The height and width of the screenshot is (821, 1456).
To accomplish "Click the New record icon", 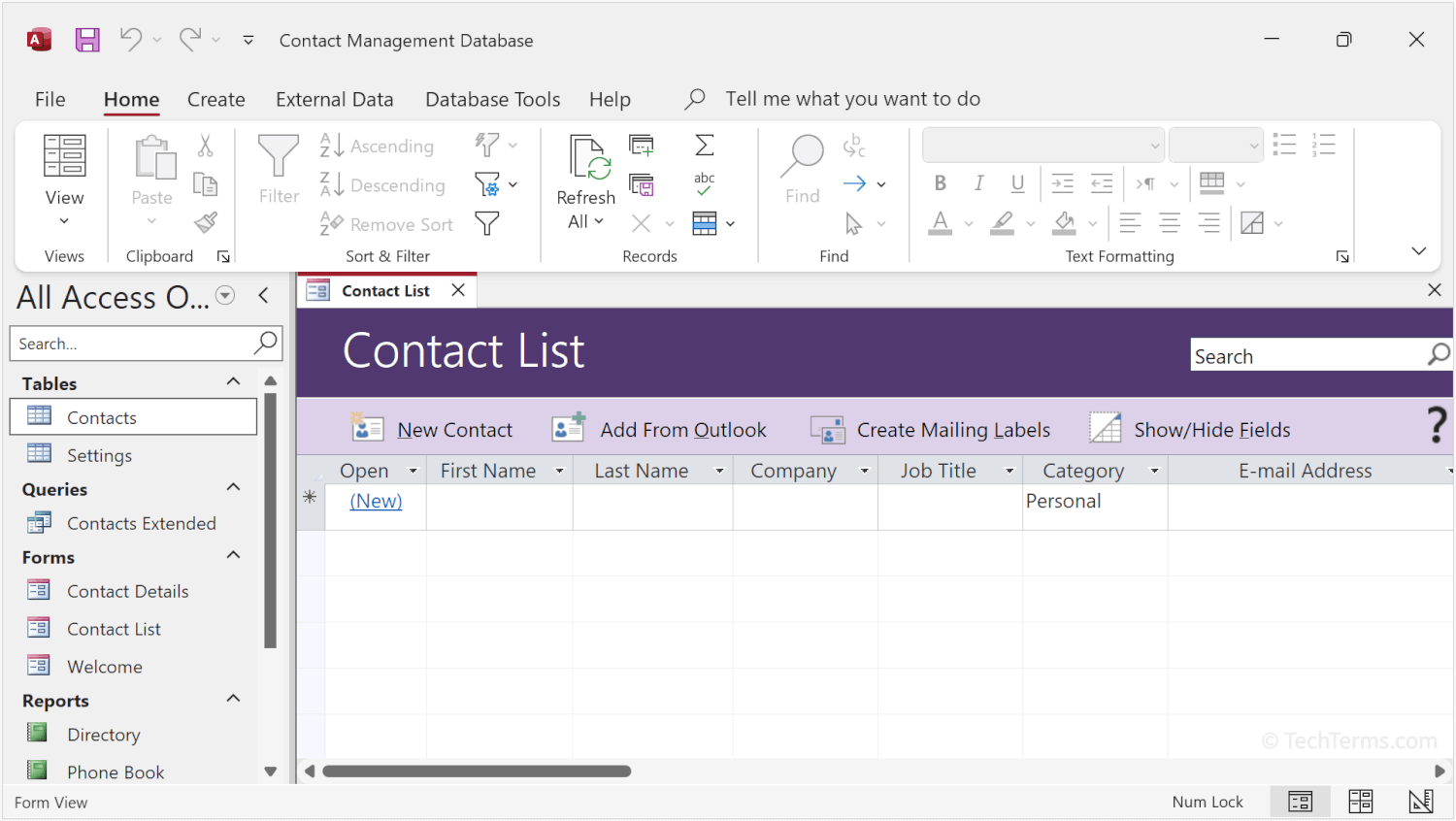I will pos(642,147).
